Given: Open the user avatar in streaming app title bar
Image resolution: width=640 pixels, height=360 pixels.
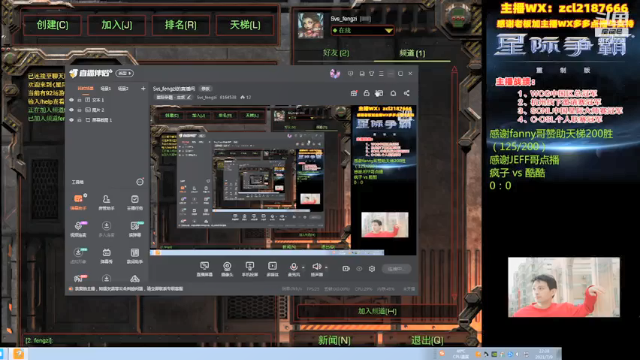Looking at the screenshot, I should (335, 73).
